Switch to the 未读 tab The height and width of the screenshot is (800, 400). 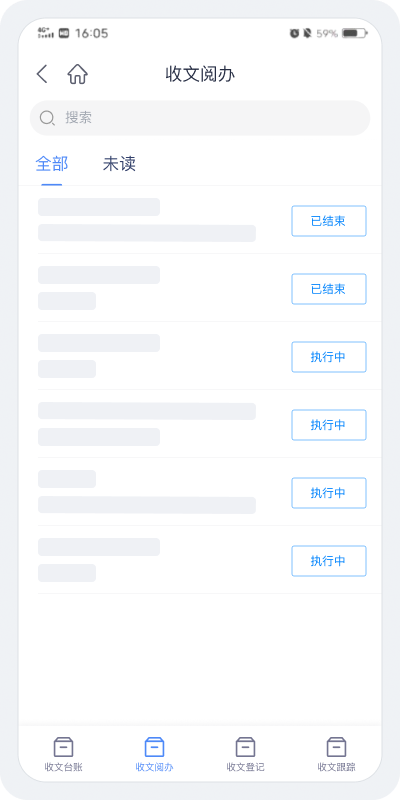(119, 164)
